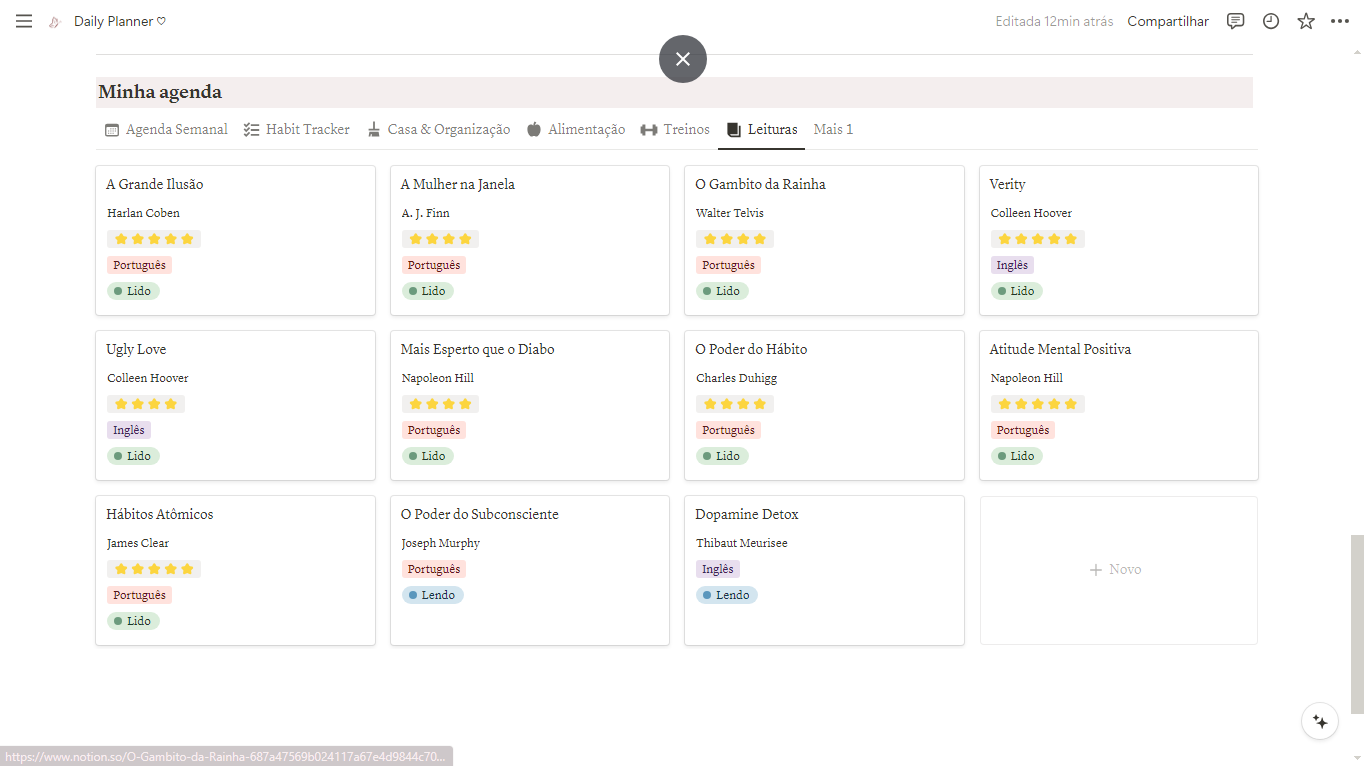Open the O Poder do Subconsciente card

point(530,570)
